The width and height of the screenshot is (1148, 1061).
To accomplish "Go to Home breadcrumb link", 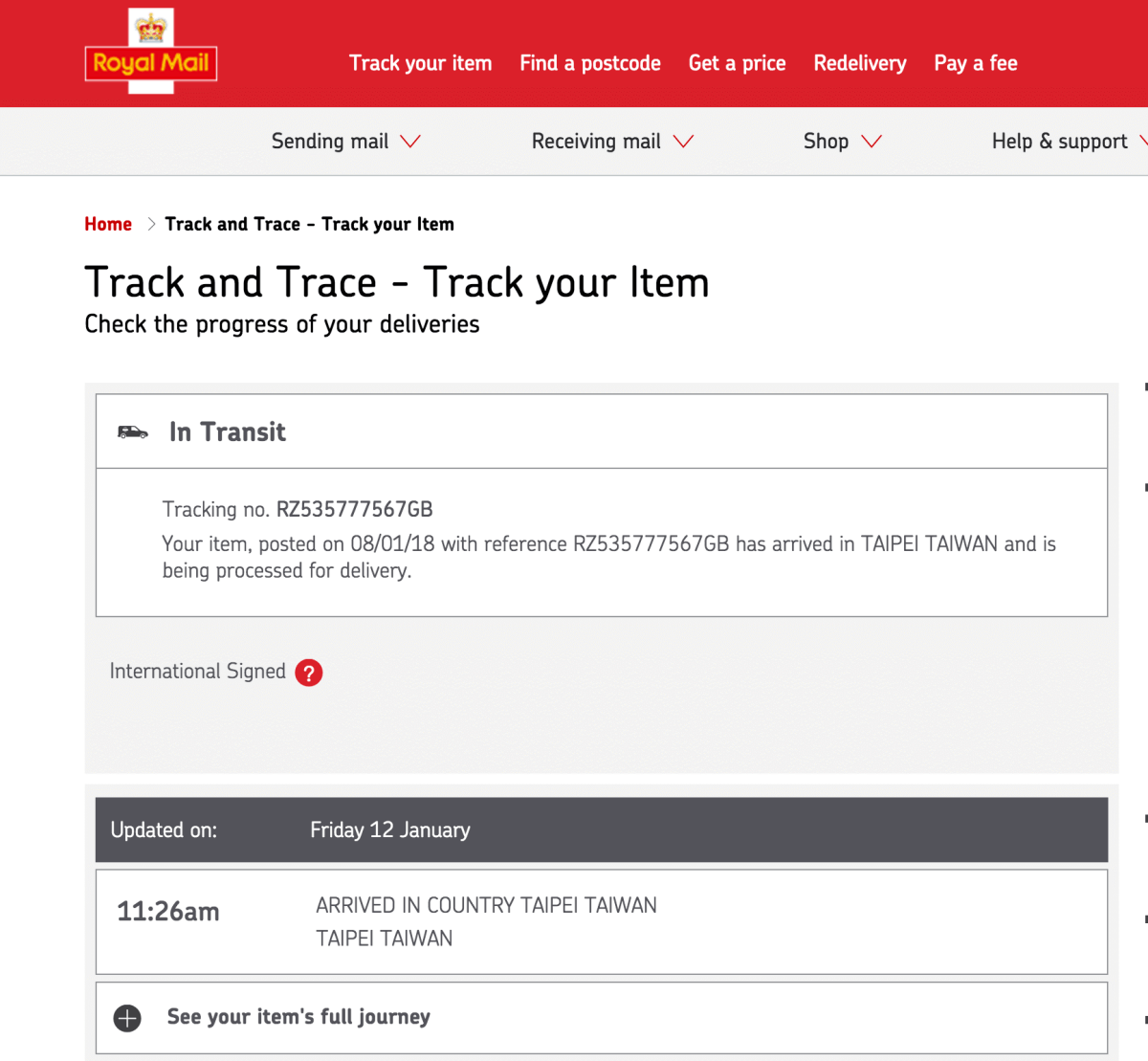I will (108, 224).
